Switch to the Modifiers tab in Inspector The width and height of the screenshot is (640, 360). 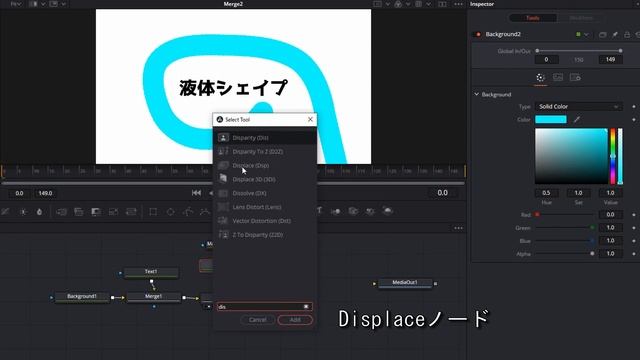coord(581,18)
